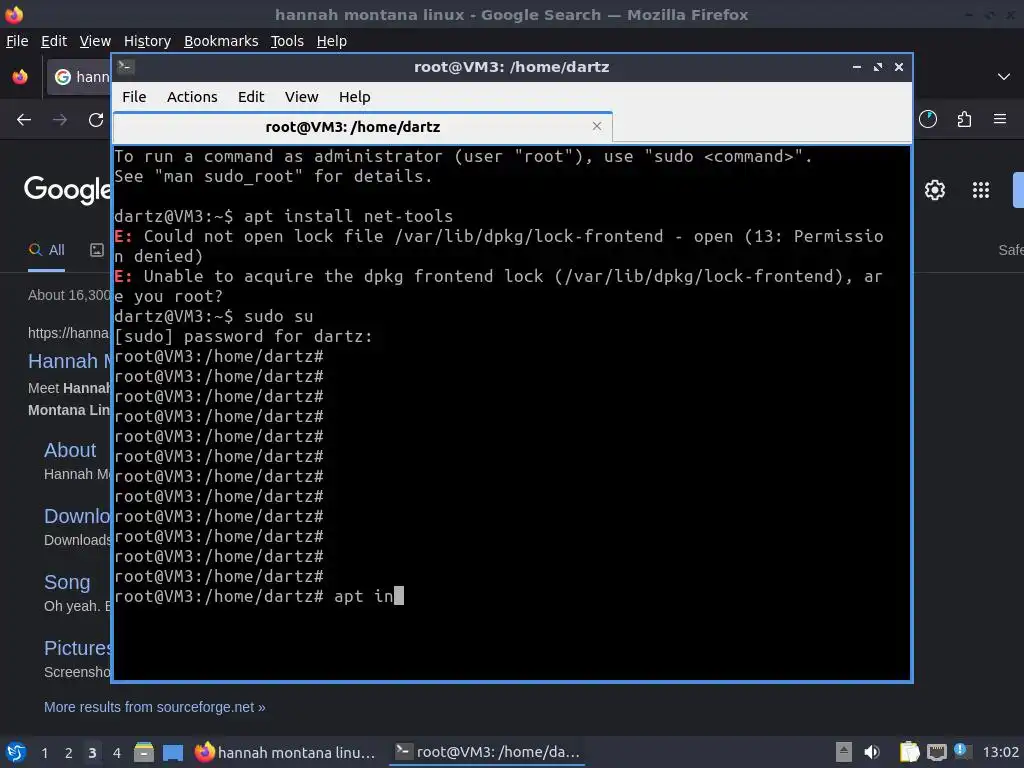Switch to workspace 3
The width and height of the screenshot is (1024, 768).
coord(92,753)
